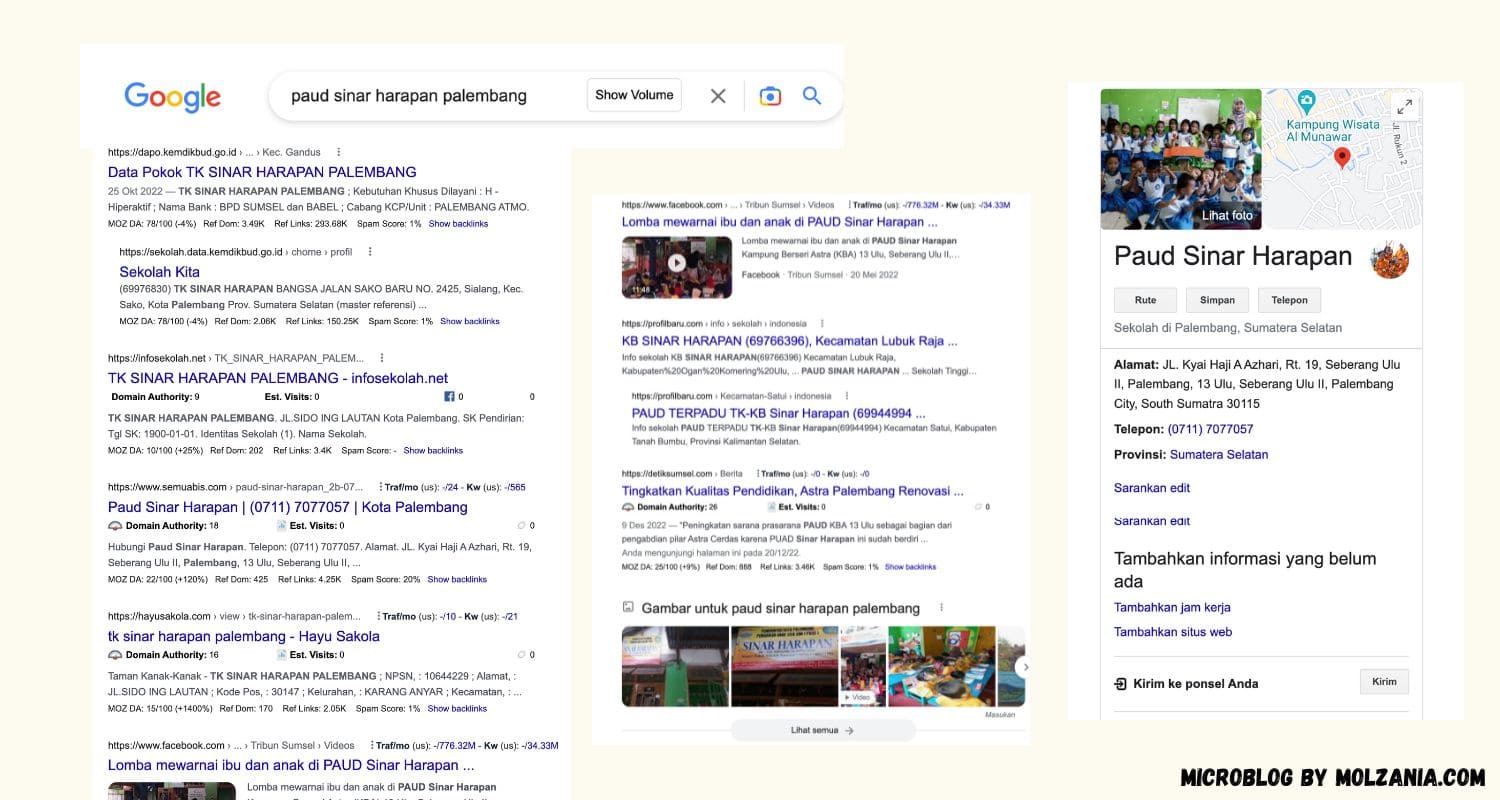Click Show backlinks under Hayu Sakola result
This screenshot has width=1500, height=800.
point(457,709)
